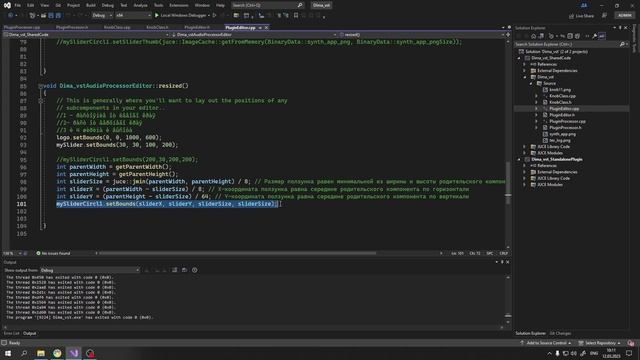Click the Solution Explorer search magnifier icon

pyautogui.click(x=622, y=44)
